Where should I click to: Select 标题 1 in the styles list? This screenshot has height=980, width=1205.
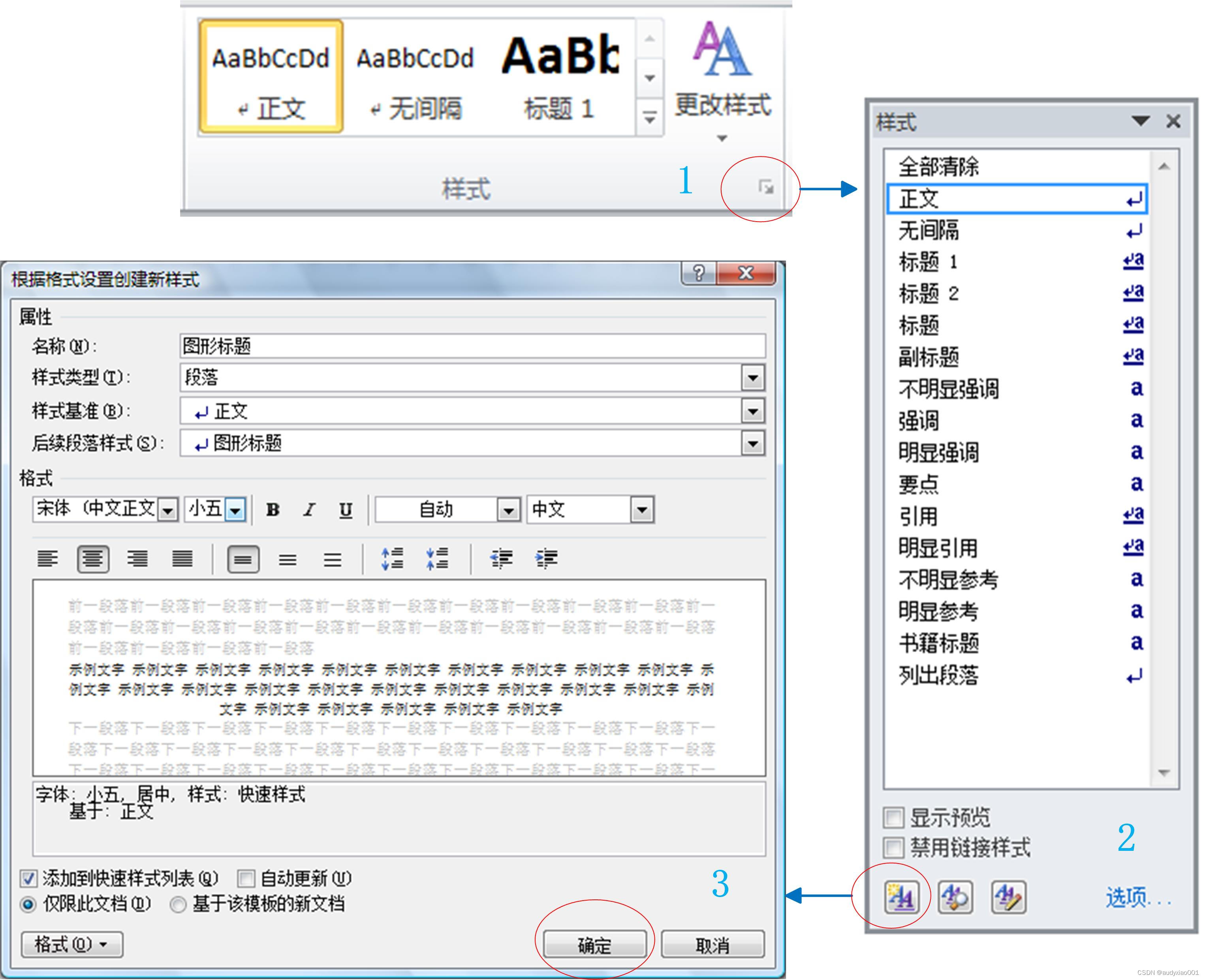coord(929,262)
